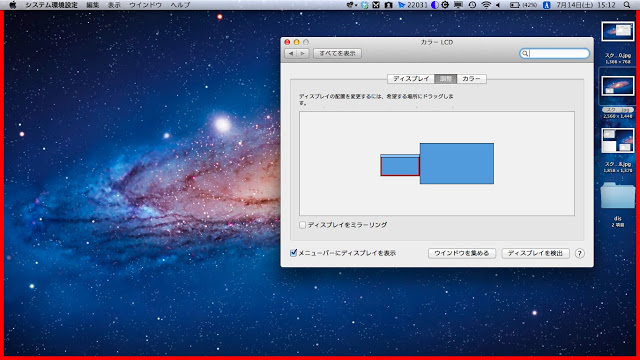This screenshot has height=360, width=640.
Task: Enable ディスプレイをミラーリング checkbox
Action: click(x=302, y=225)
